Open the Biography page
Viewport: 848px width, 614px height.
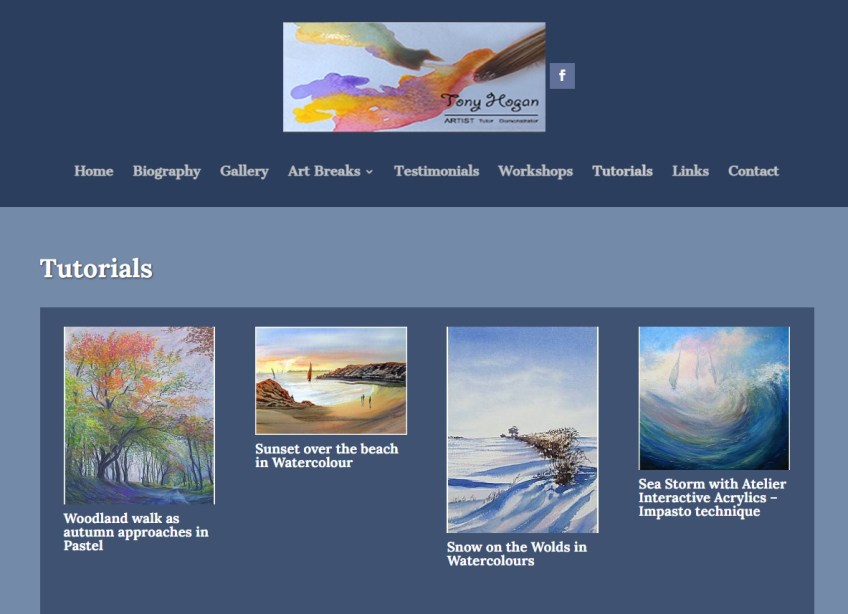pos(167,171)
